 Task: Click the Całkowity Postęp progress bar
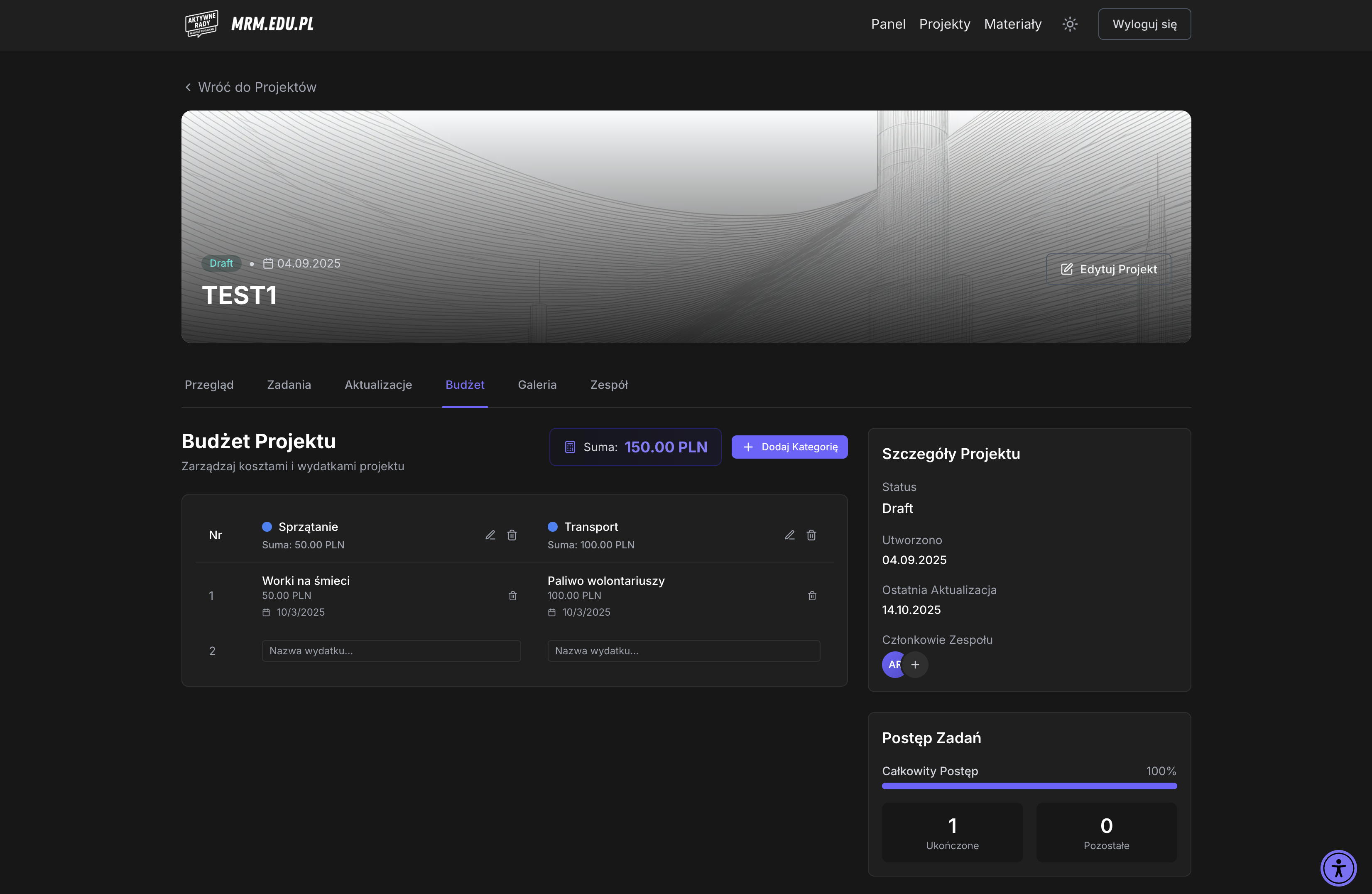click(1029, 786)
